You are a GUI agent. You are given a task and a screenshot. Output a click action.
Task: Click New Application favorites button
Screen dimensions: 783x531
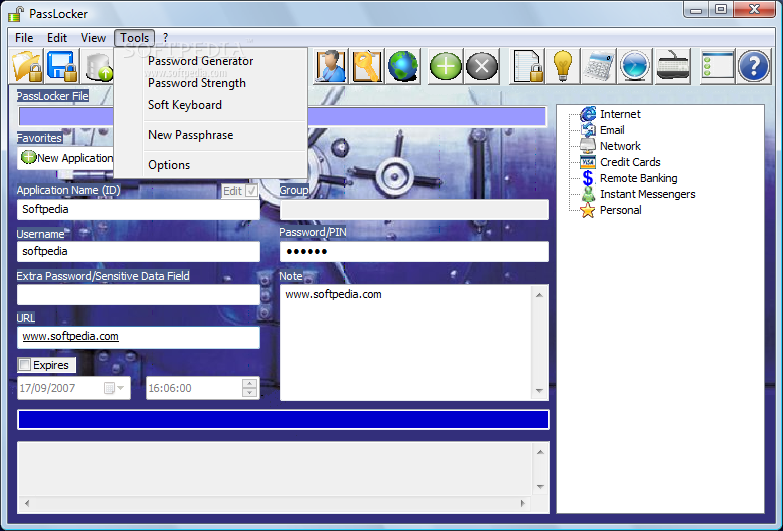point(67,158)
